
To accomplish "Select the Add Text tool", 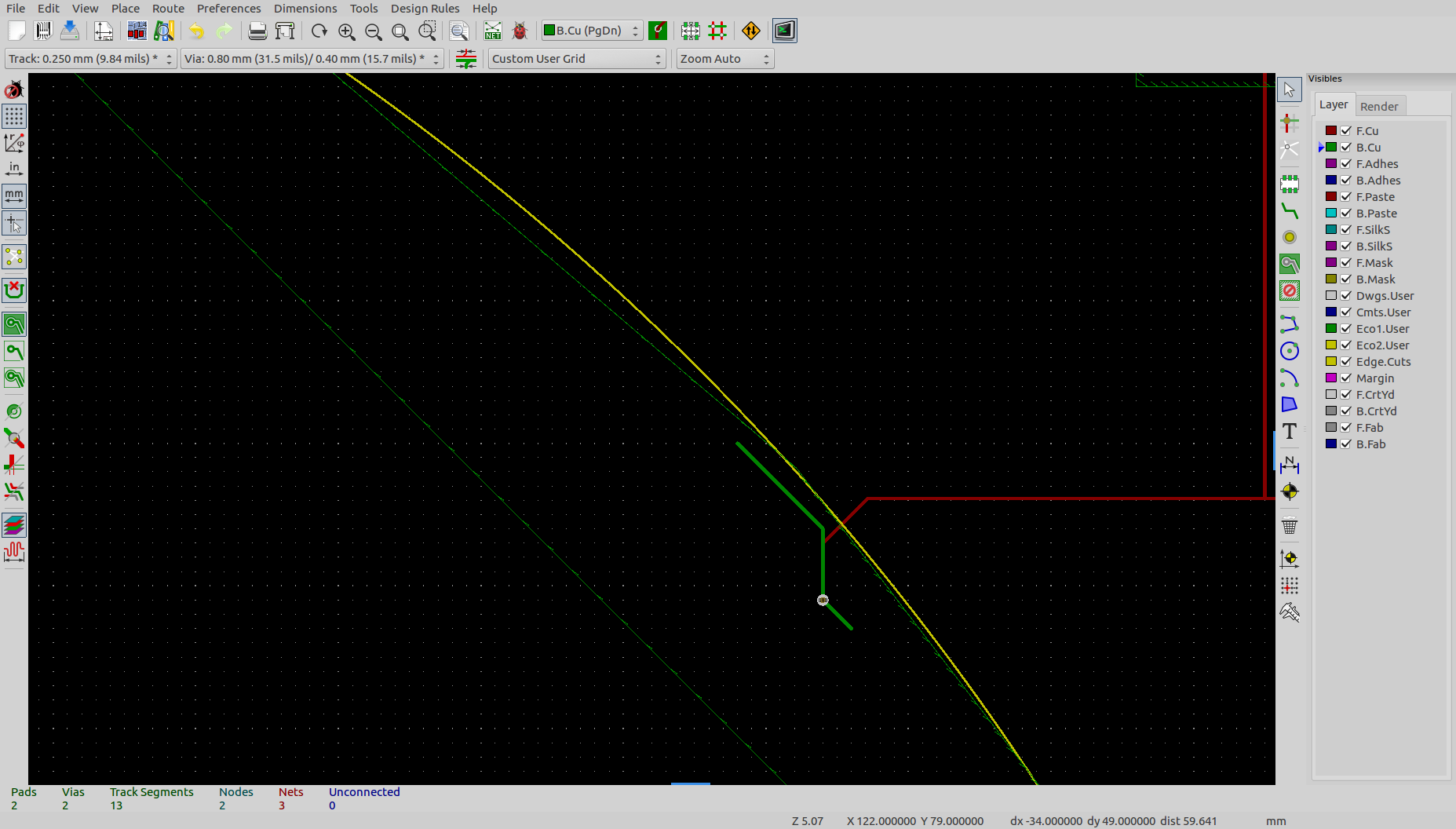I will (x=1289, y=431).
